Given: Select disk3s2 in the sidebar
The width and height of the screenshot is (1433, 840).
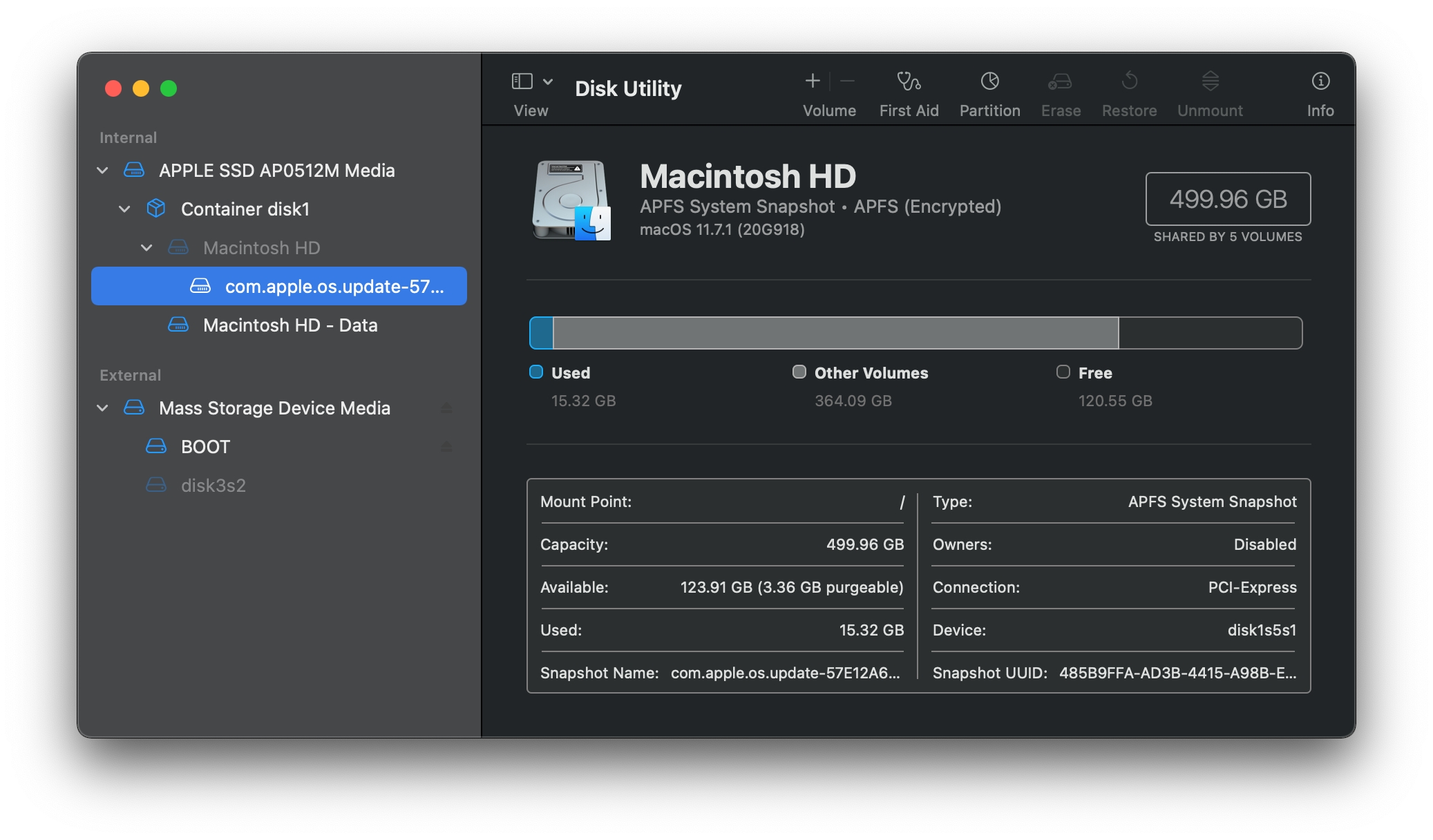Looking at the screenshot, I should (213, 486).
